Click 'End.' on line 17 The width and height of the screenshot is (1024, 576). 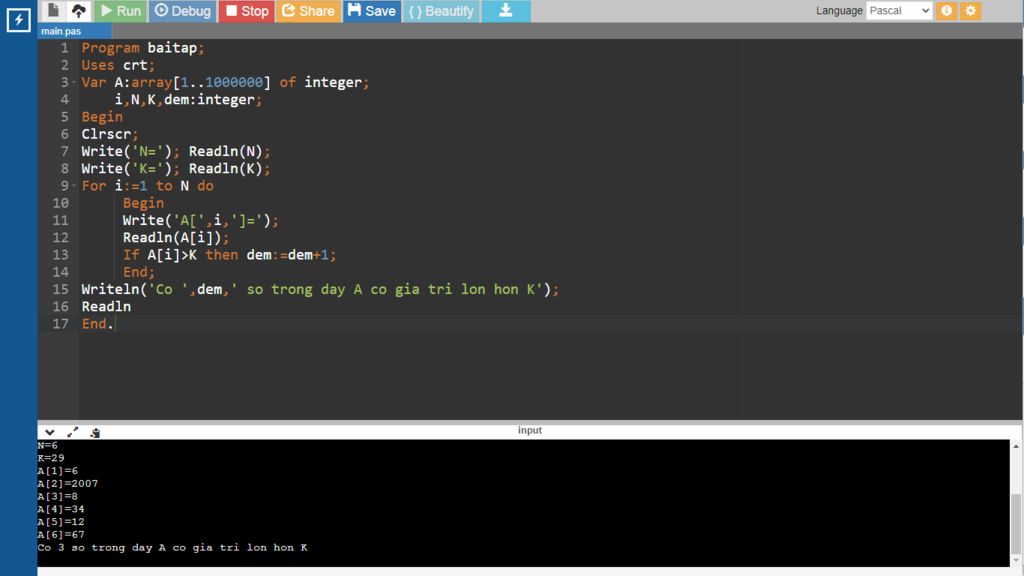pyautogui.click(x=97, y=324)
